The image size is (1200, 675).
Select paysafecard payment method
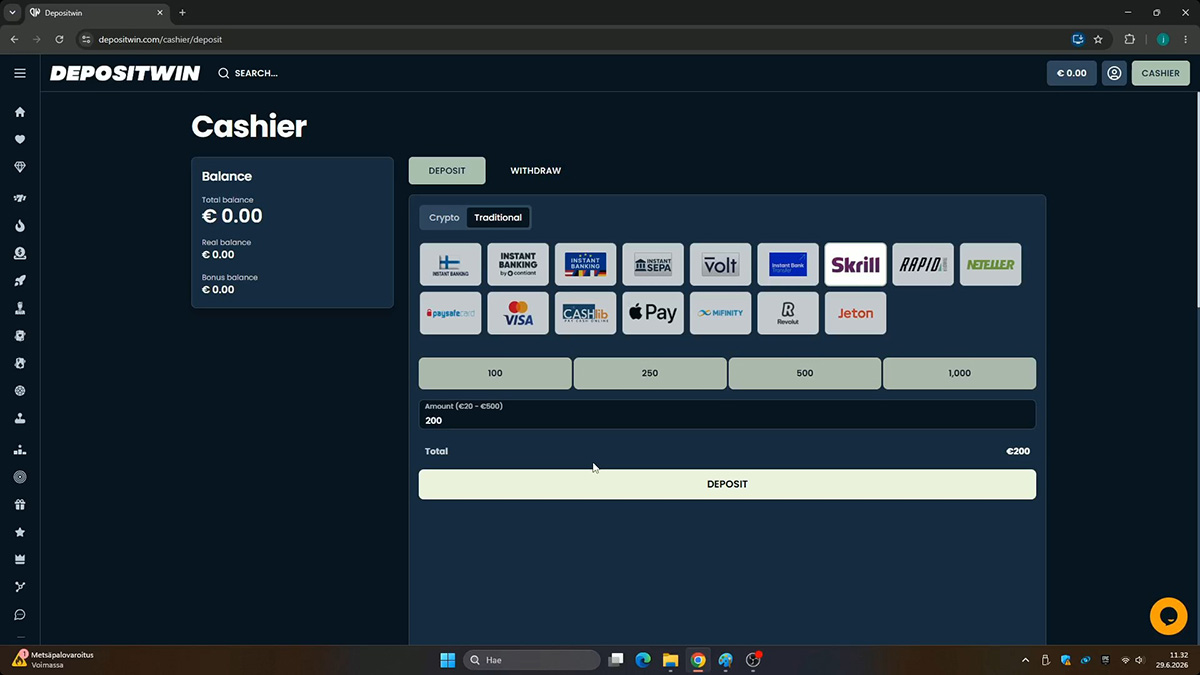tap(450, 313)
